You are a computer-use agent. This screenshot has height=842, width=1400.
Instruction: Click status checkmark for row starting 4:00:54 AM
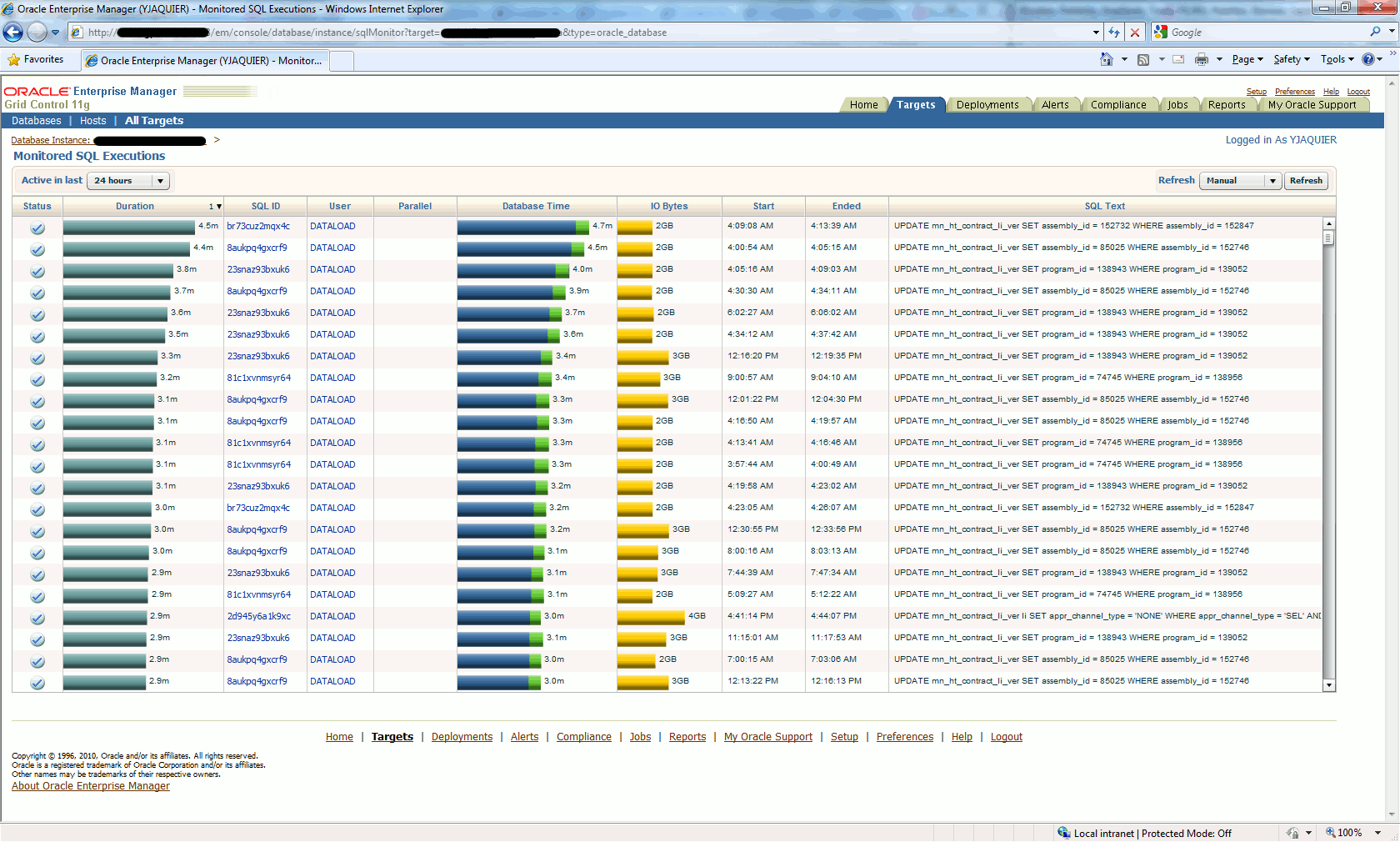coord(37,249)
